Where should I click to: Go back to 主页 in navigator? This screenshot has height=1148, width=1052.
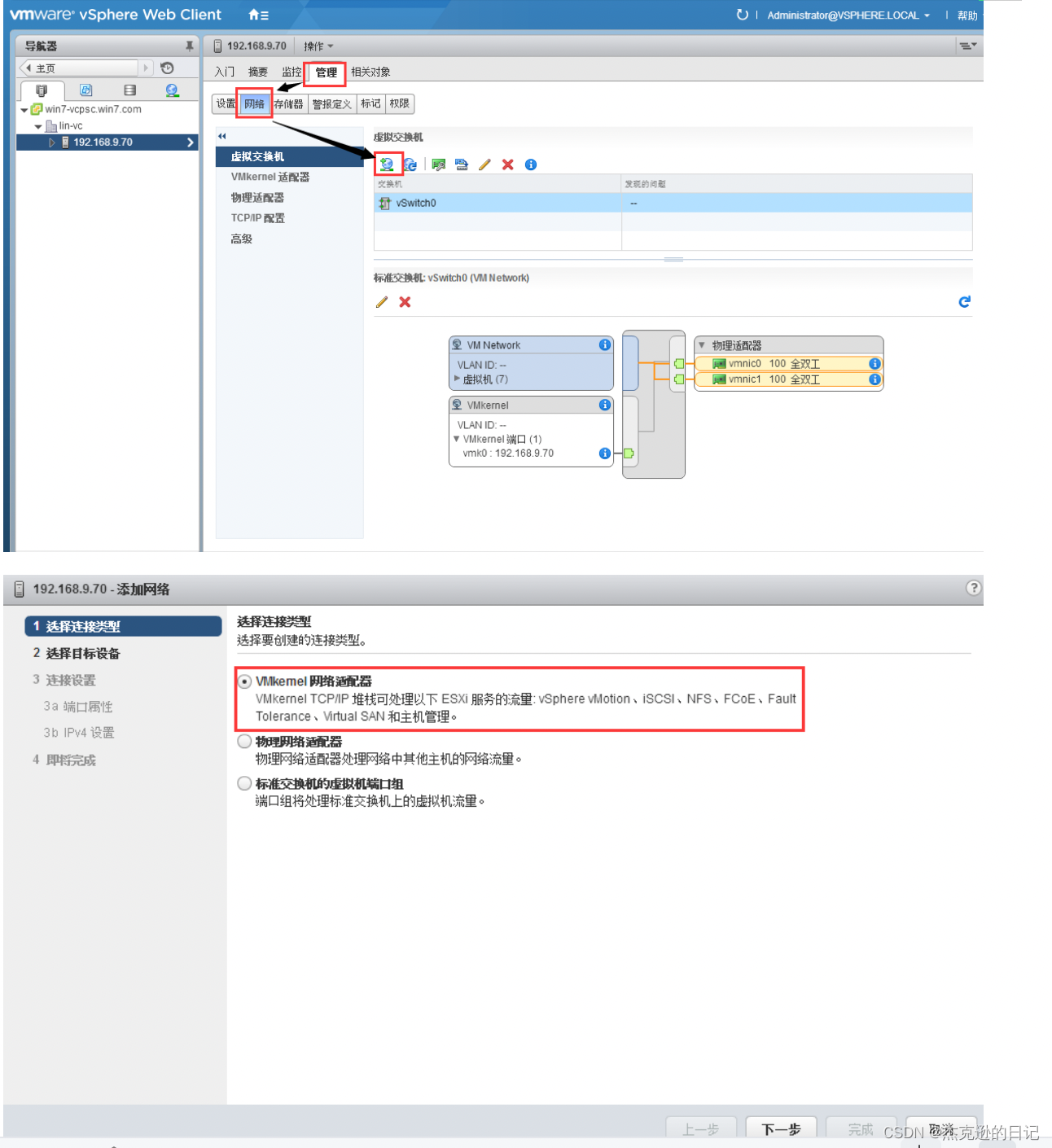[80, 68]
